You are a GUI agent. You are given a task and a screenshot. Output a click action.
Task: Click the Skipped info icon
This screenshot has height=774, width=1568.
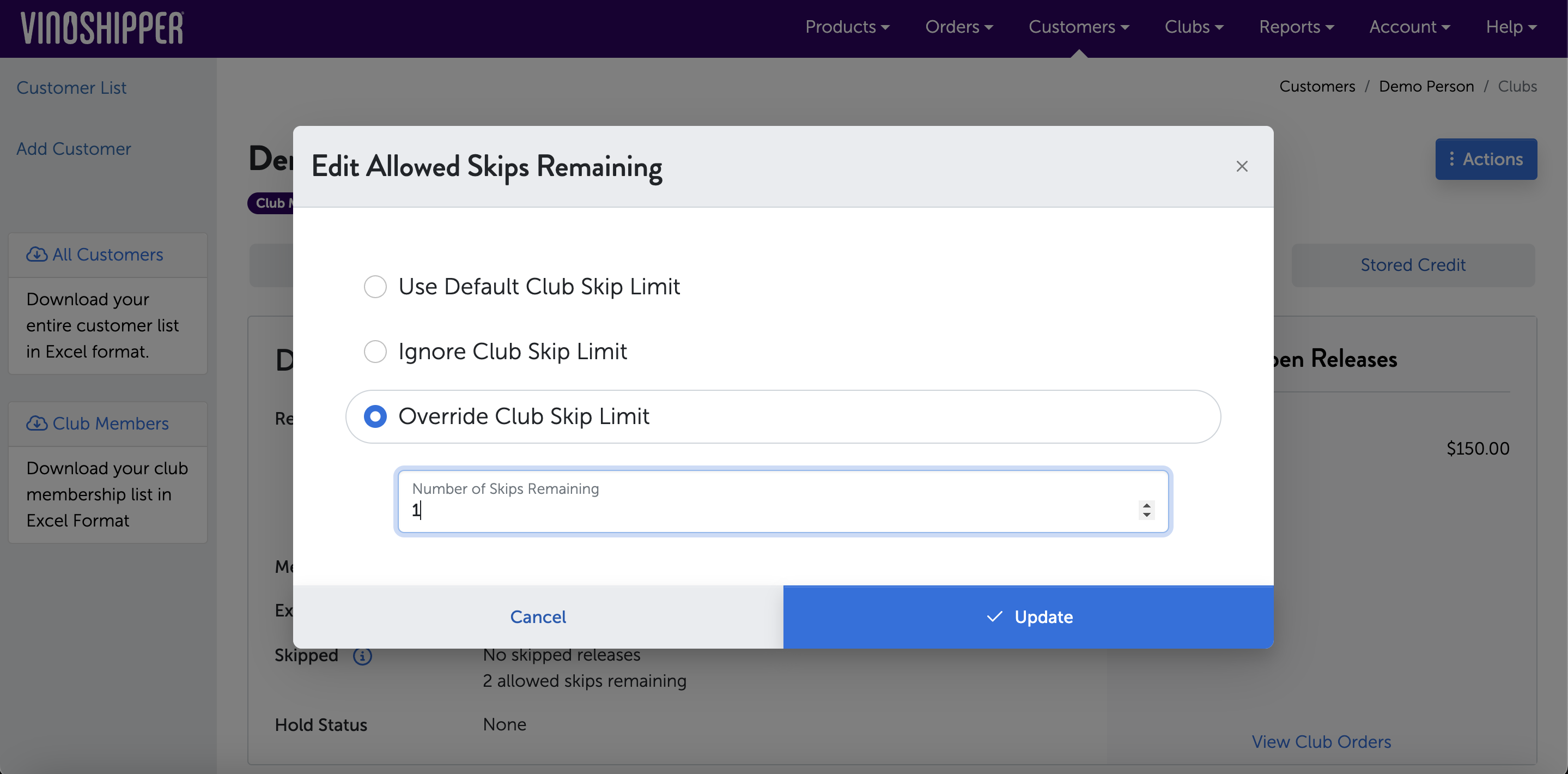coord(362,656)
